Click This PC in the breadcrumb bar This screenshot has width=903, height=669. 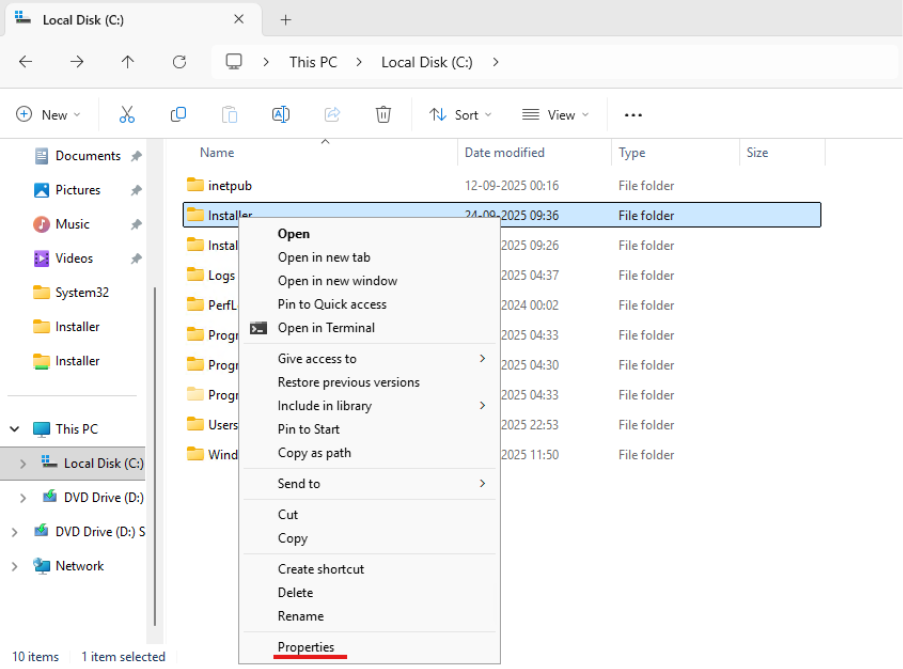pyautogui.click(x=312, y=61)
